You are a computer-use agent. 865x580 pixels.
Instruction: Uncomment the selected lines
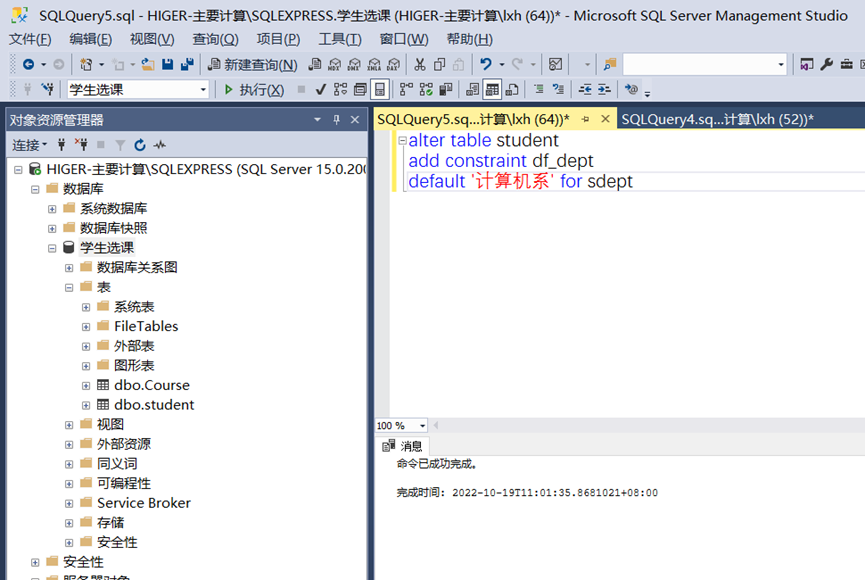pyautogui.click(x=558, y=89)
